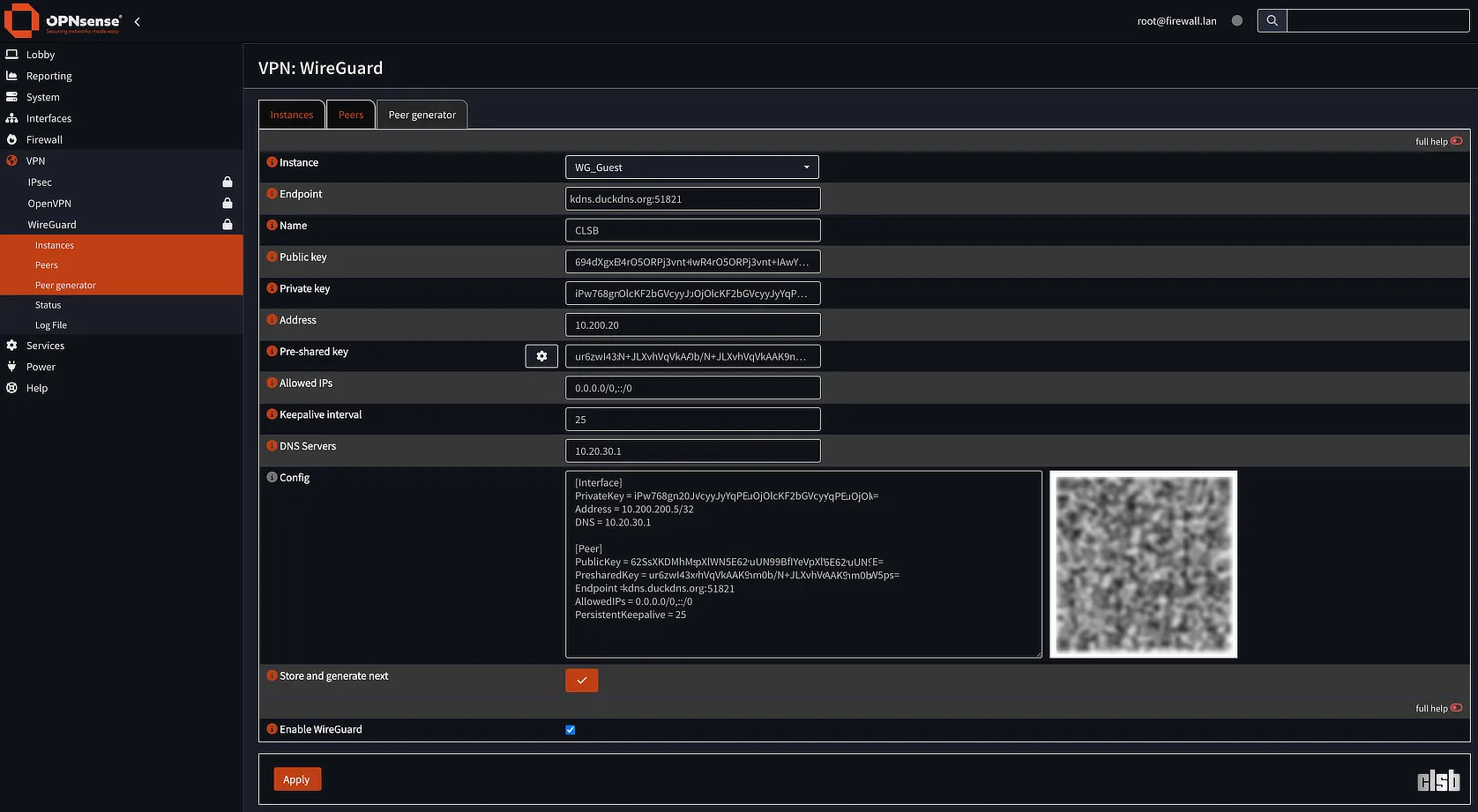Click the padlock icon next to OpenVPN
1478x812 pixels.
[x=228, y=204]
